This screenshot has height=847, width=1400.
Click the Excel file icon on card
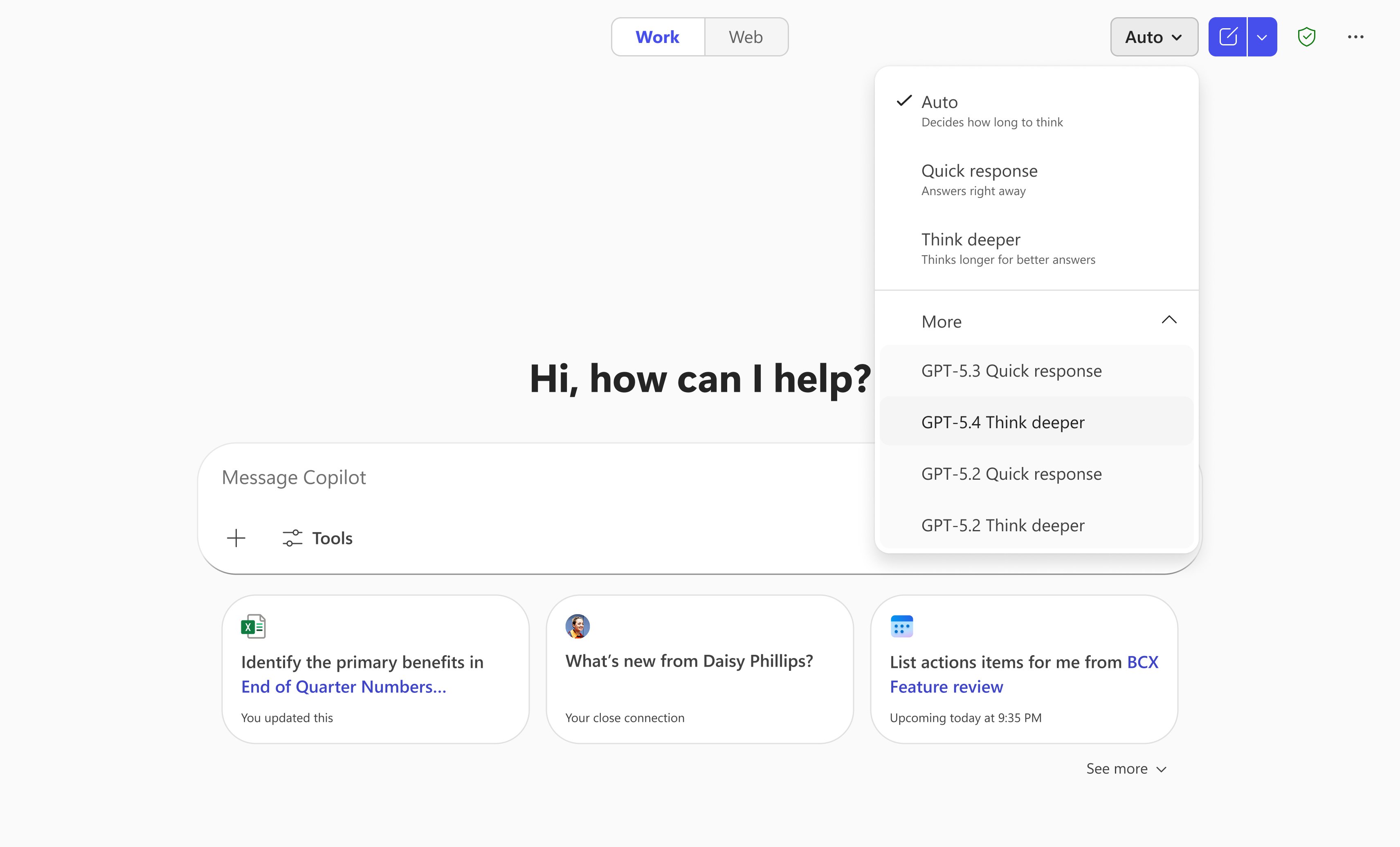[x=254, y=627]
